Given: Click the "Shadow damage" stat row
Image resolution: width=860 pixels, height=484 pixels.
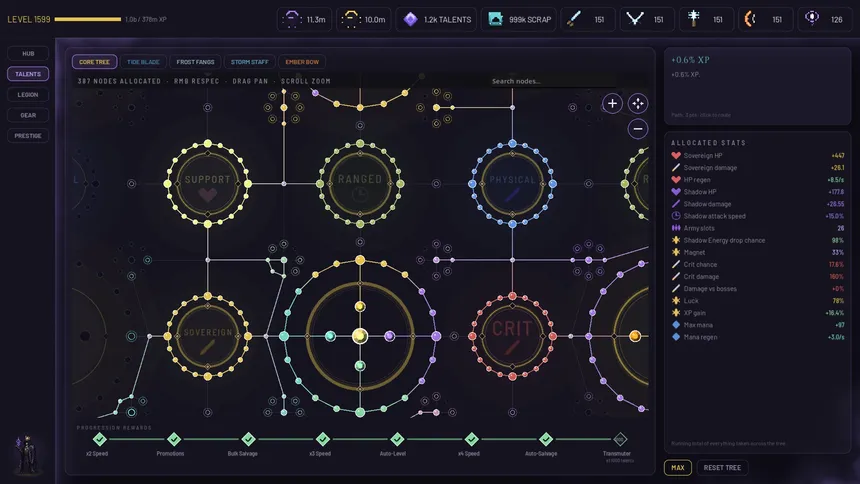Looking at the screenshot, I should (757, 204).
